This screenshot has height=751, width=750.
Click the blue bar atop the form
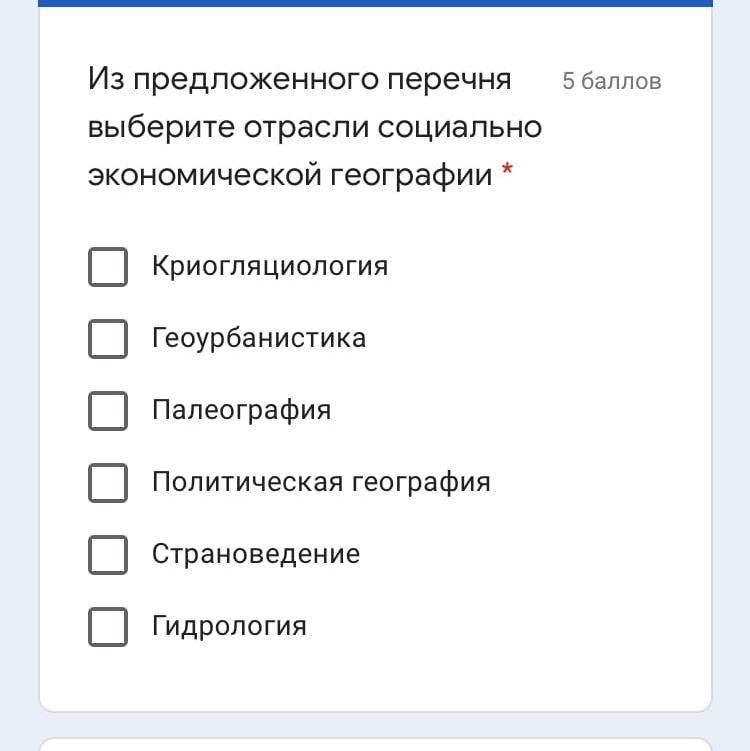[375, 3]
